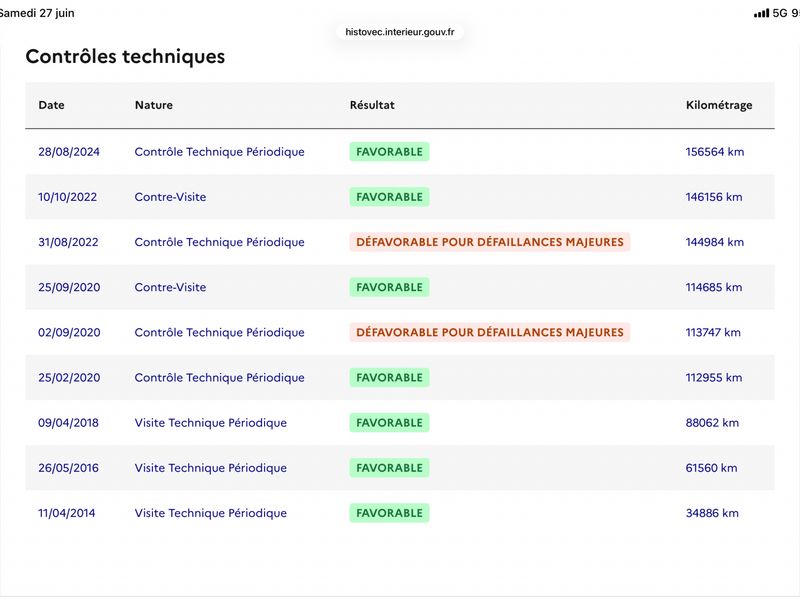Click DÉFAVORABLE badge on 31/08/2022 row

[x=490, y=242]
